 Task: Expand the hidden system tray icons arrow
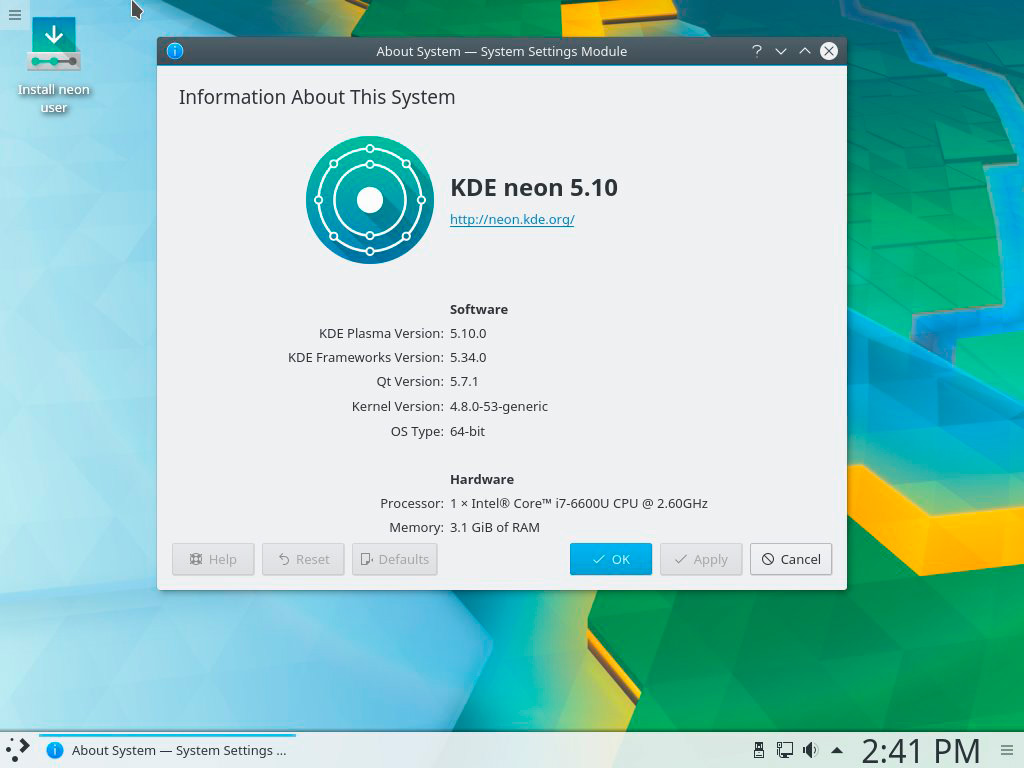[x=837, y=750]
